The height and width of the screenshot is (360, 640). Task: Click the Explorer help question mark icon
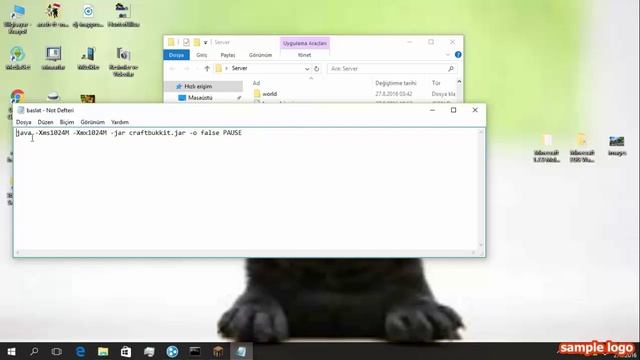pos(458,55)
